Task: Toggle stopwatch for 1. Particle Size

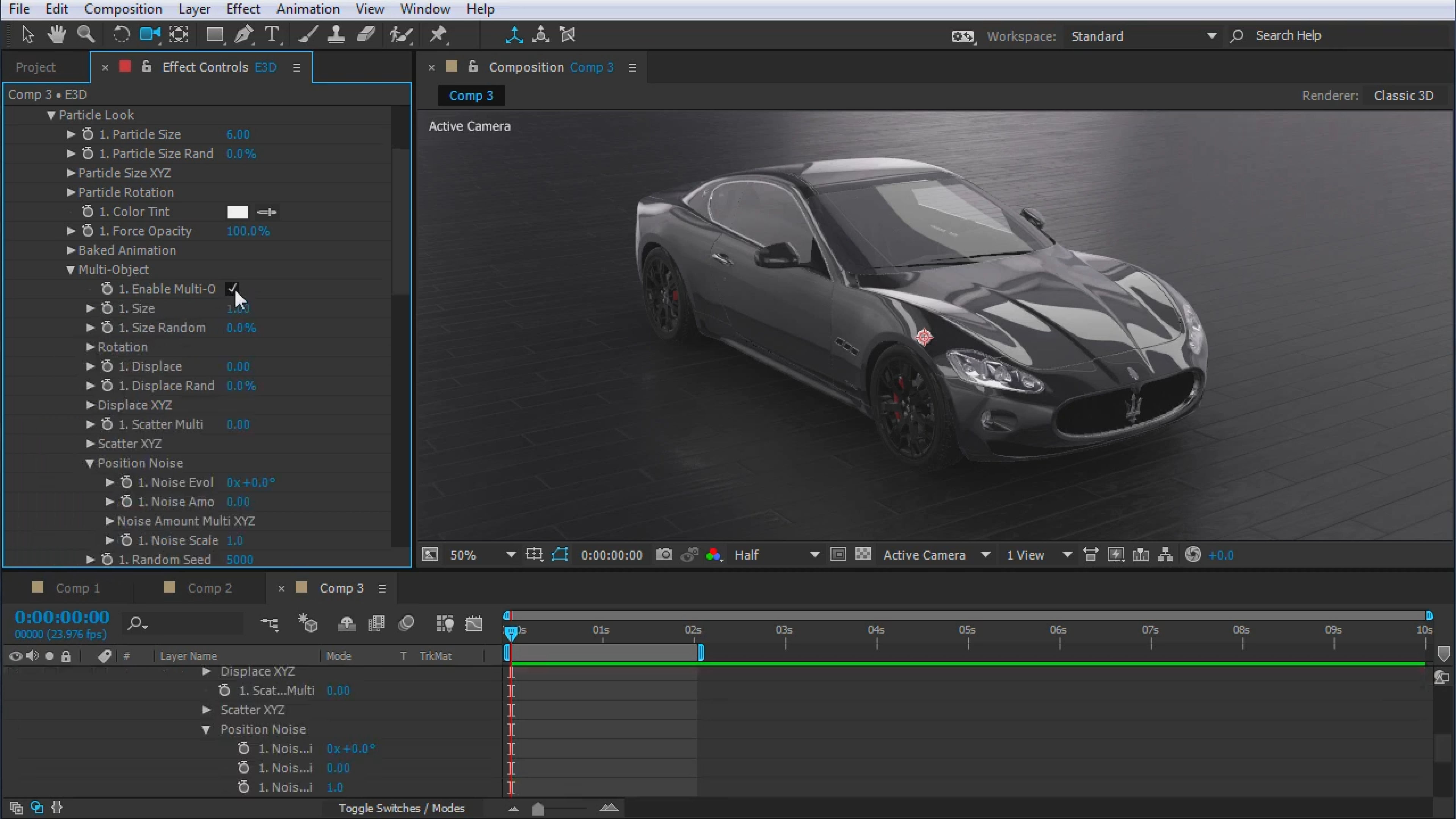Action: (88, 135)
